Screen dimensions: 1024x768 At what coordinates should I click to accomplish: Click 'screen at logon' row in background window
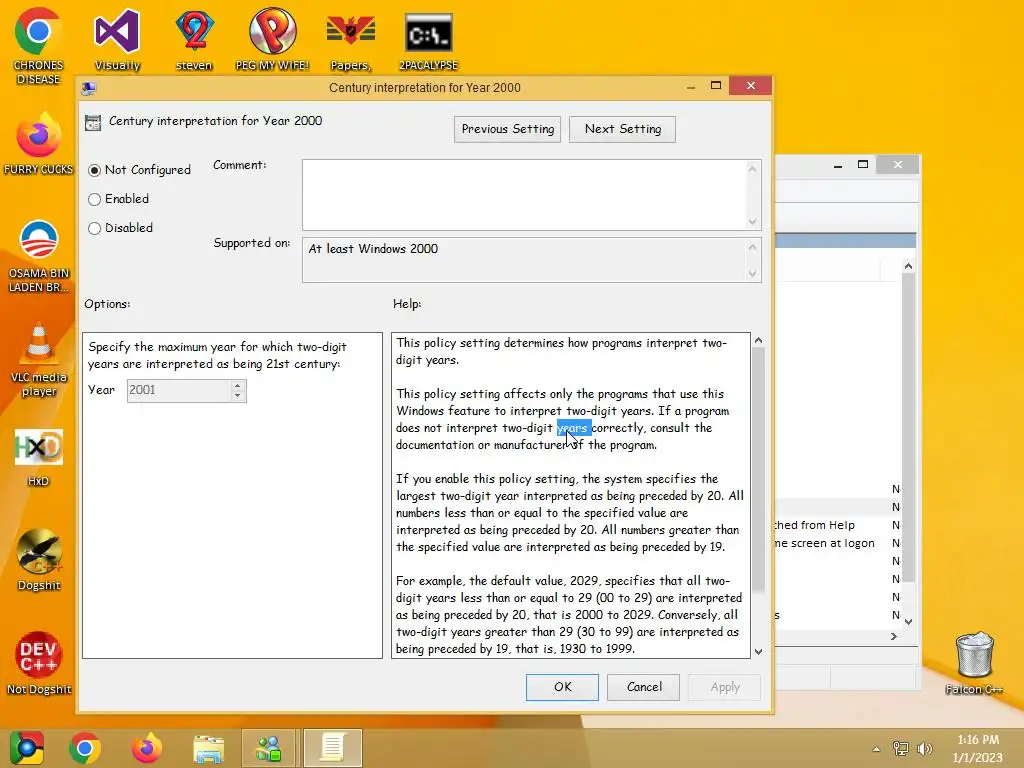click(x=824, y=543)
